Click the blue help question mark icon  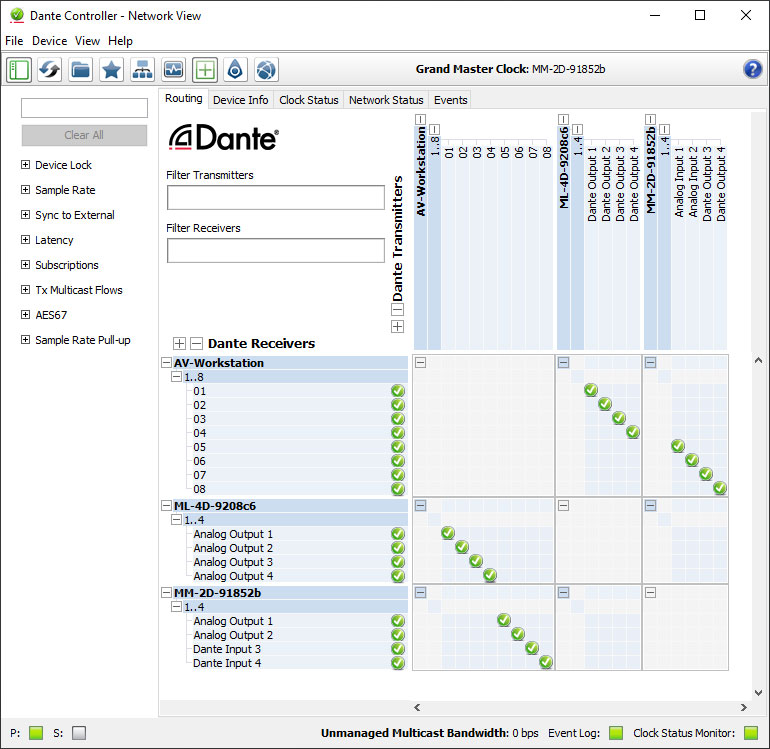pyautogui.click(x=753, y=69)
